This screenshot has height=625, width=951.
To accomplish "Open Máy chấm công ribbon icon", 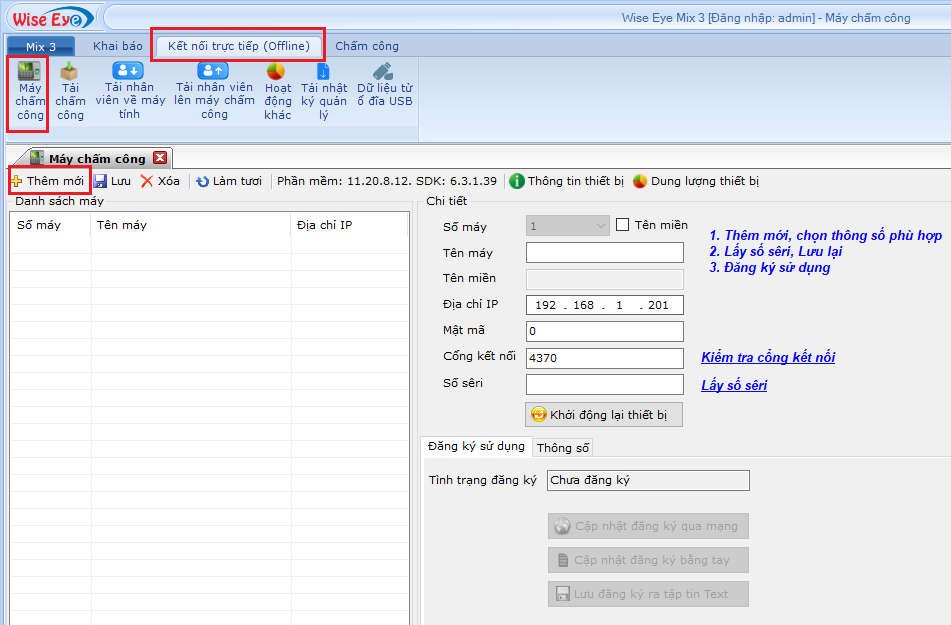I will [30, 92].
